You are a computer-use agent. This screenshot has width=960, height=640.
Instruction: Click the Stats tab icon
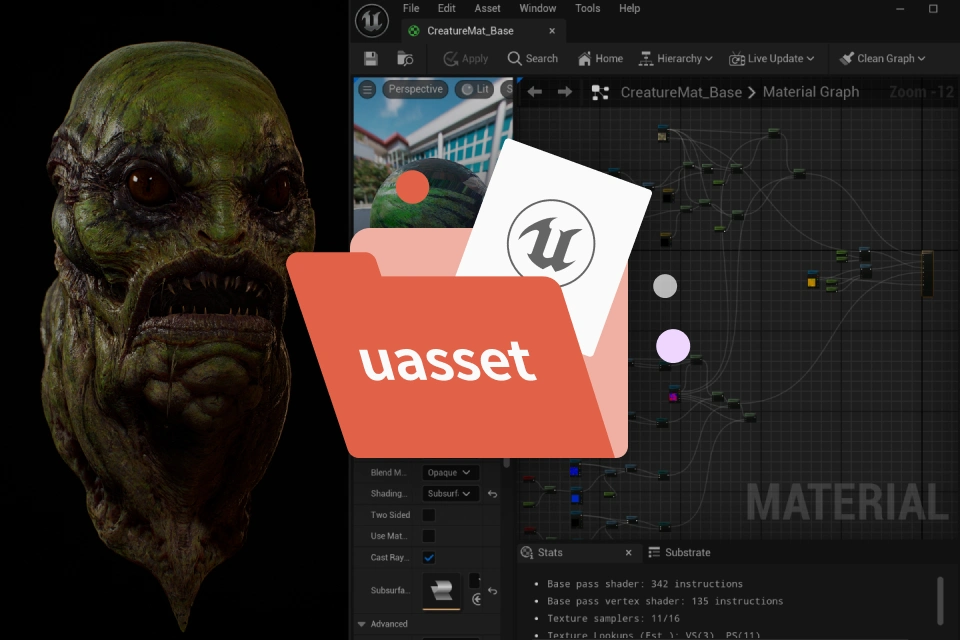coord(527,552)
